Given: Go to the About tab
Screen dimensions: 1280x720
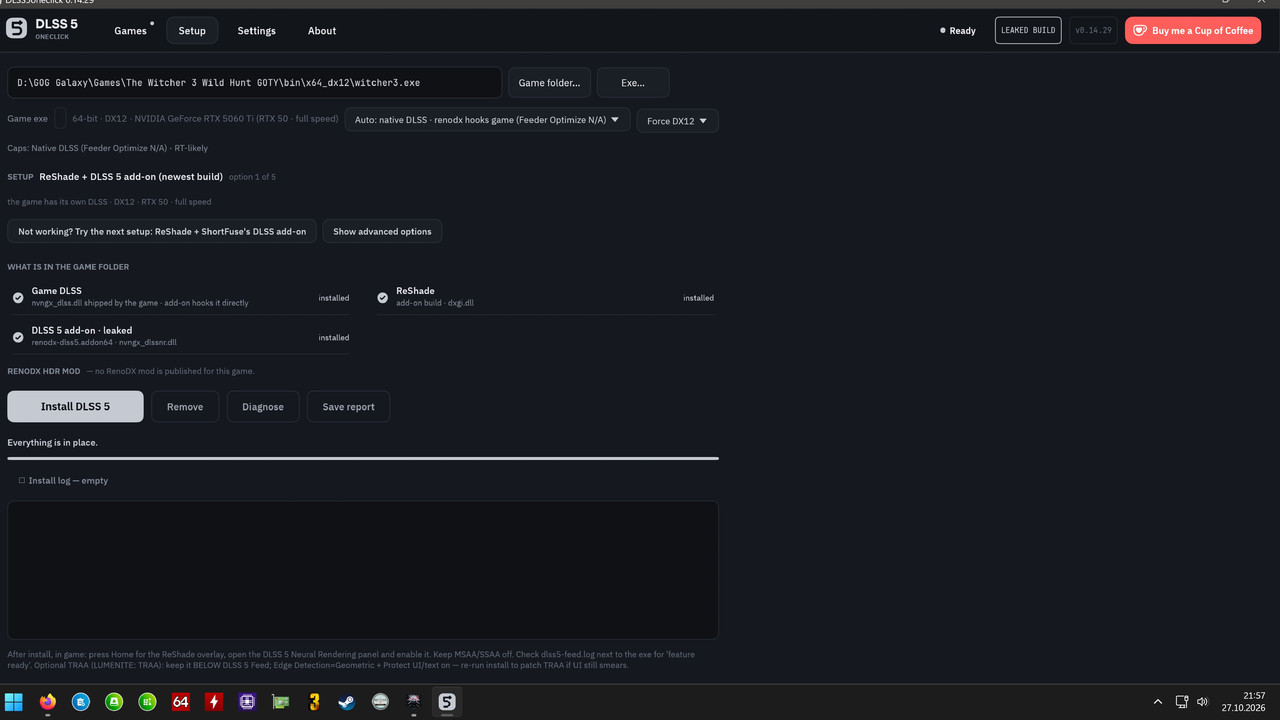Looking at the screenshot, I should (x=322, y=31).
